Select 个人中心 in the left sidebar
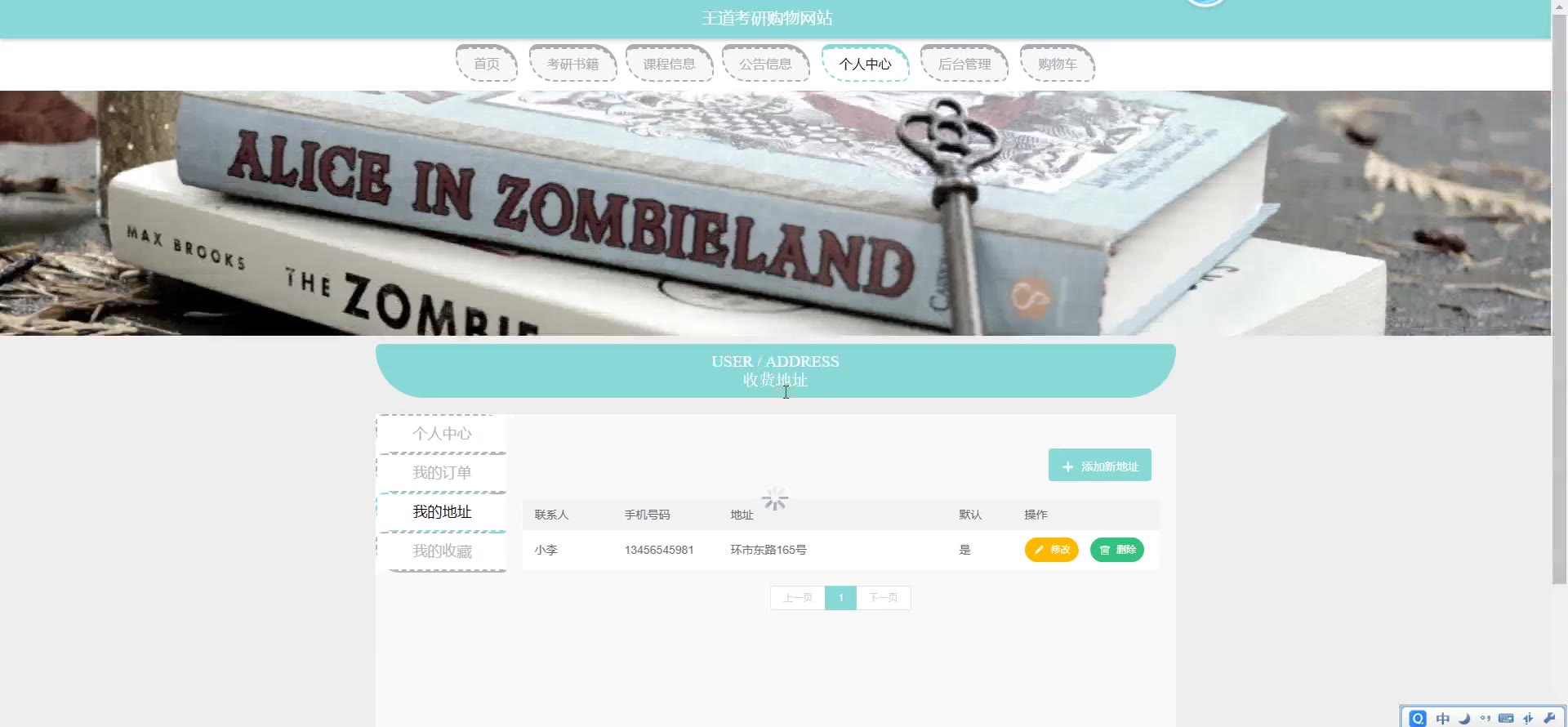 pyautogui.click(x=442, y=434)
